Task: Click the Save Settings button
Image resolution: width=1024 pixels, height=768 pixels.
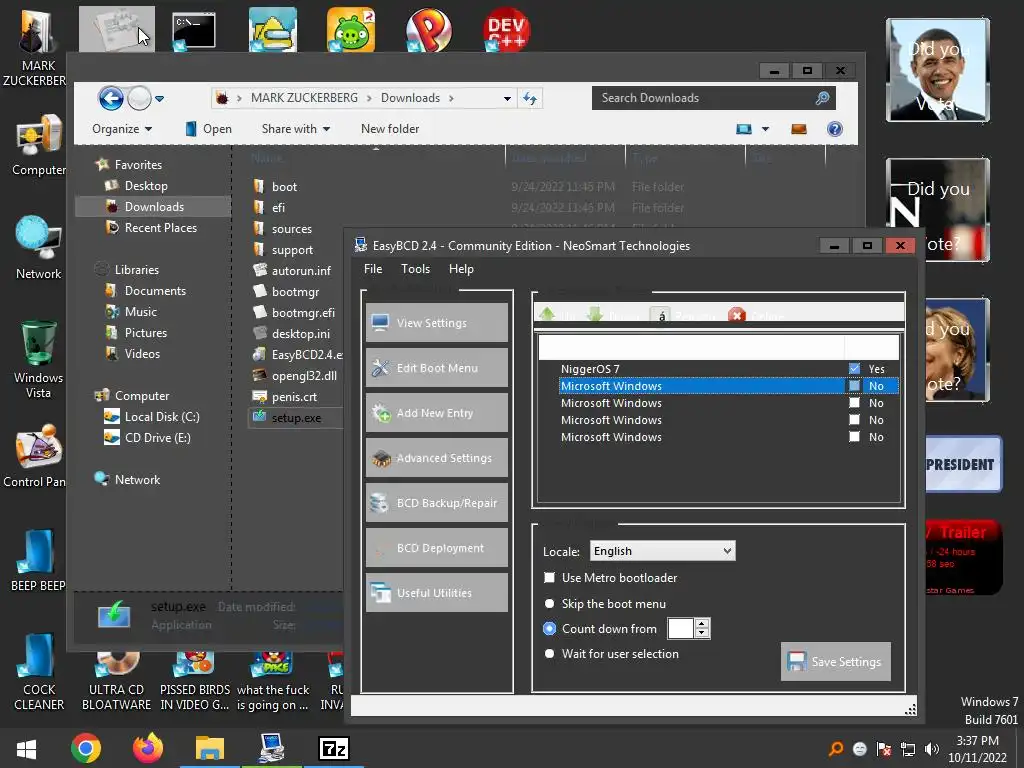Action: click(x=835, y=662)
